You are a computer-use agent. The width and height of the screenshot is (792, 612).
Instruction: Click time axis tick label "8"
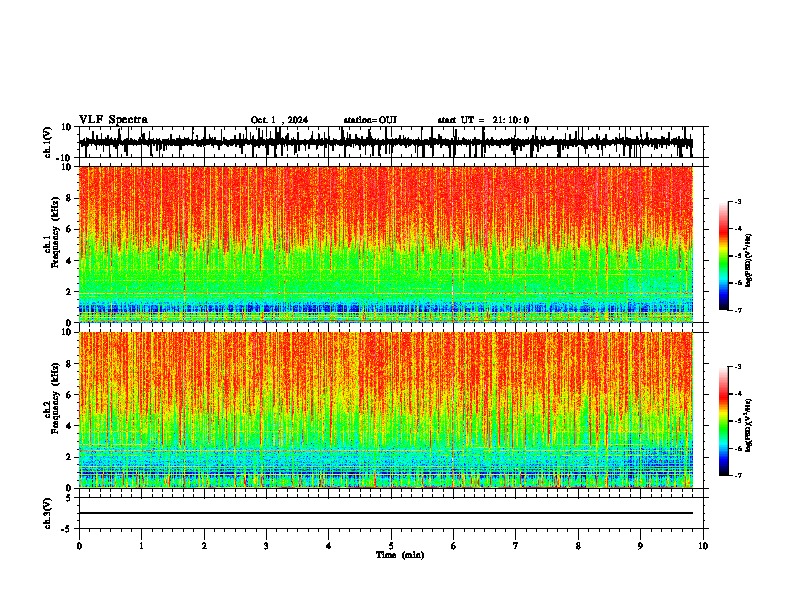[x=578, y=546]
